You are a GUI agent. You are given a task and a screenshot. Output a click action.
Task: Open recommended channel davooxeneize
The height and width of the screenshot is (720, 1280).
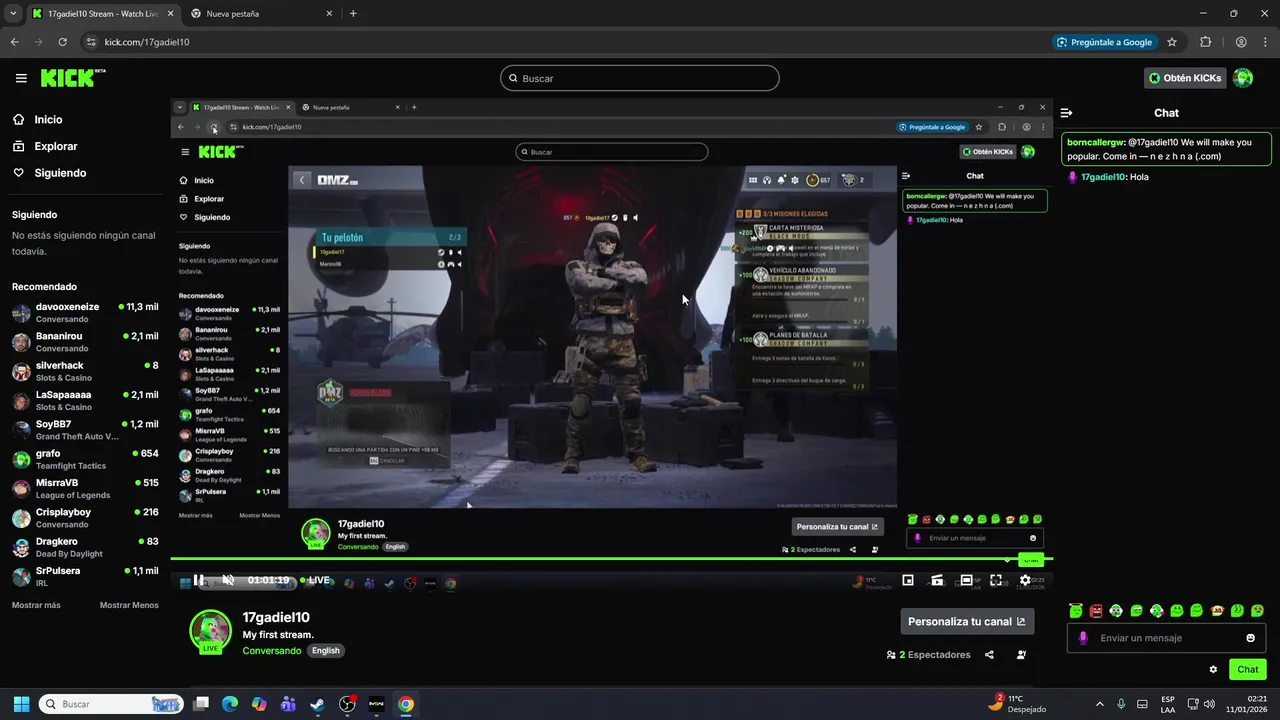[85, 312]
